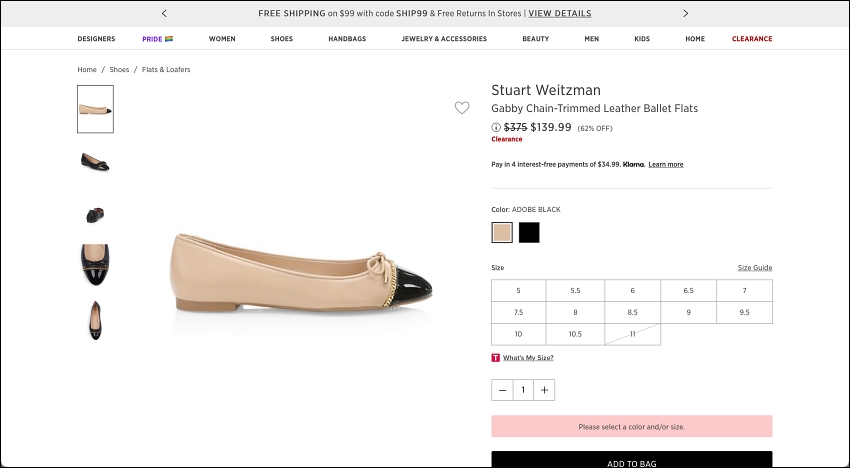The height and width of the screenshot is (468, 850).
Task: Select size 5
Action: 519,291
